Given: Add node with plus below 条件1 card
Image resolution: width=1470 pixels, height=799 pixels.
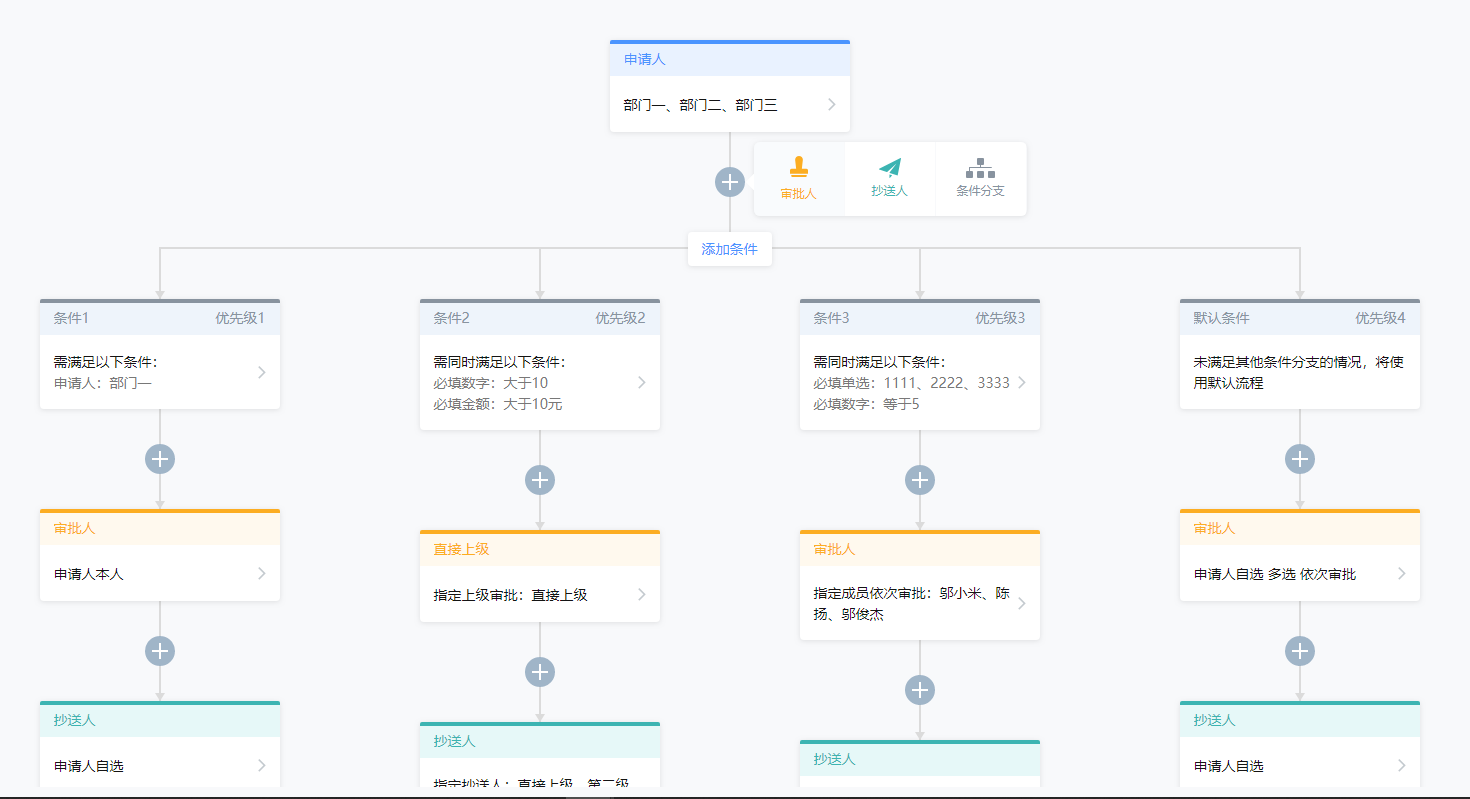Looking at the screenshot, I should 160,459.
